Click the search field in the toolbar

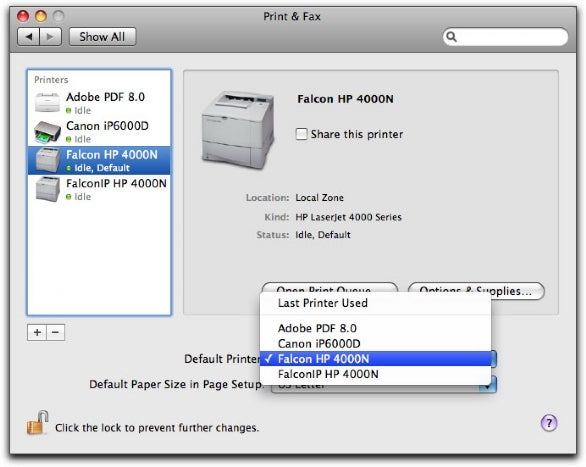tap(505, 37)
